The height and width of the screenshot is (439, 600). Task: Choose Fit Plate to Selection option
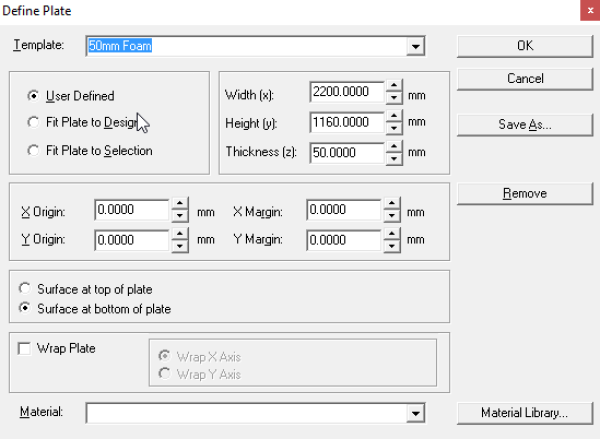click(x=34, y=151)
